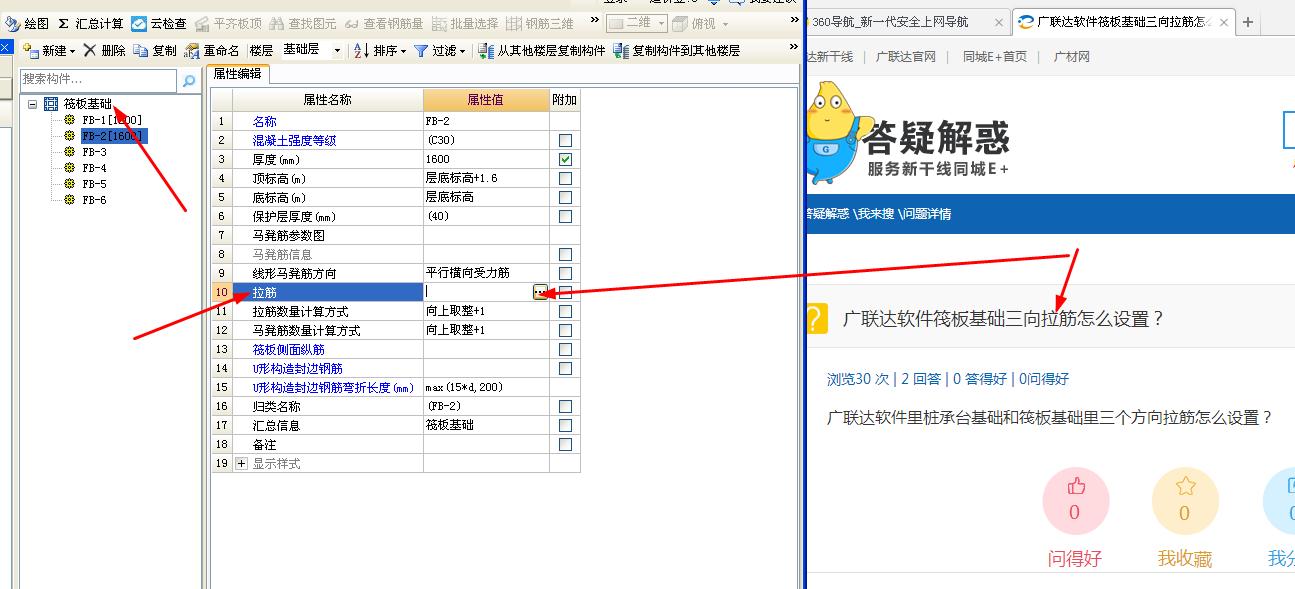The height and width of the screenshot is (589, 1295).
Task: Click 从其他楼层复制构件
Action: pyautogui.click(x=542, y=50)
